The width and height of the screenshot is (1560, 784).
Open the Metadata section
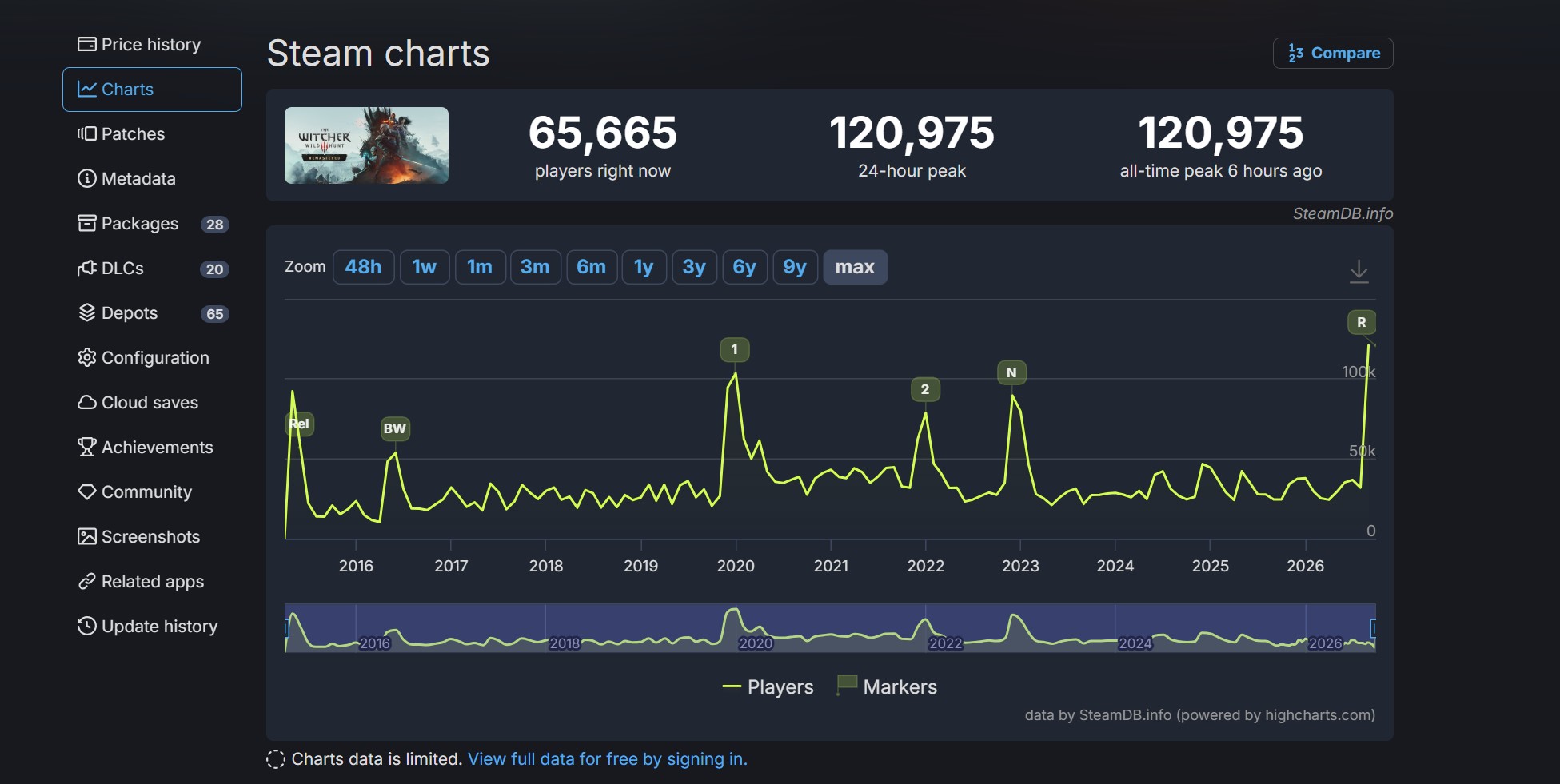click(x=152, y=178)
